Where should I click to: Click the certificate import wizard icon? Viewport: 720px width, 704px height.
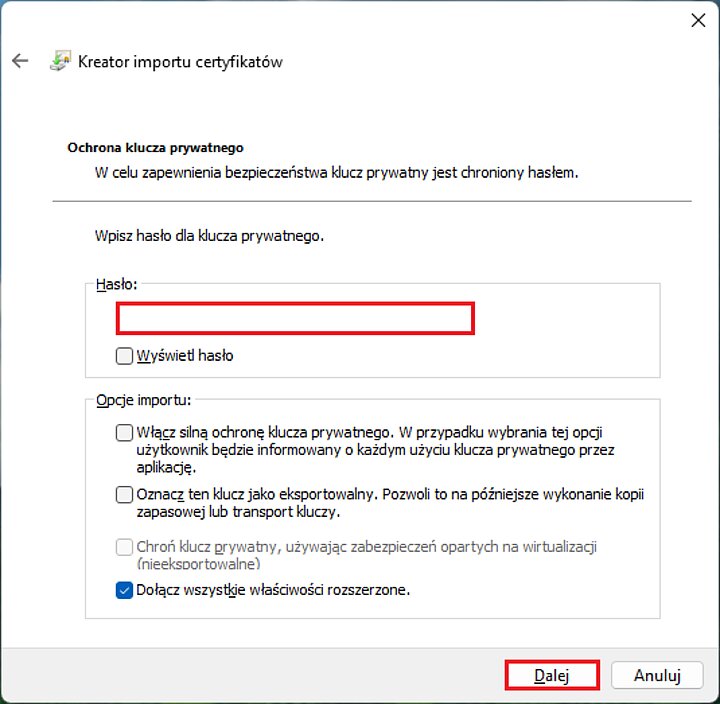[x=60, y=61]
